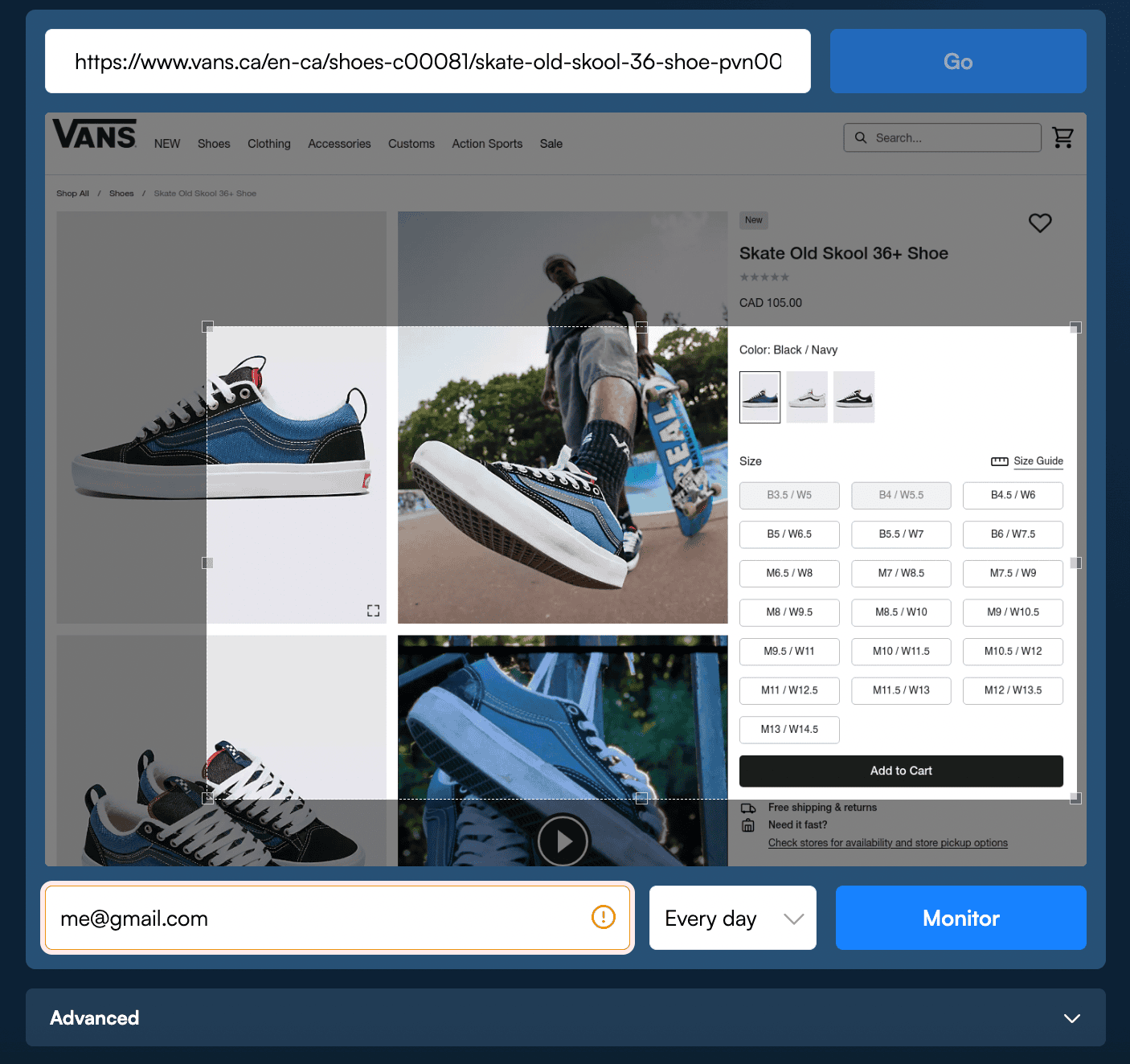This screenshot has height=1064, width=1130.
Task: Click the Size Guide ruler icon
Action: pos(1000,461)
